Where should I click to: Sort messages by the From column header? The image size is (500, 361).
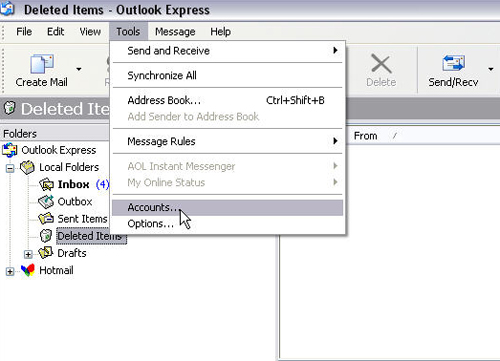[366, 136]
